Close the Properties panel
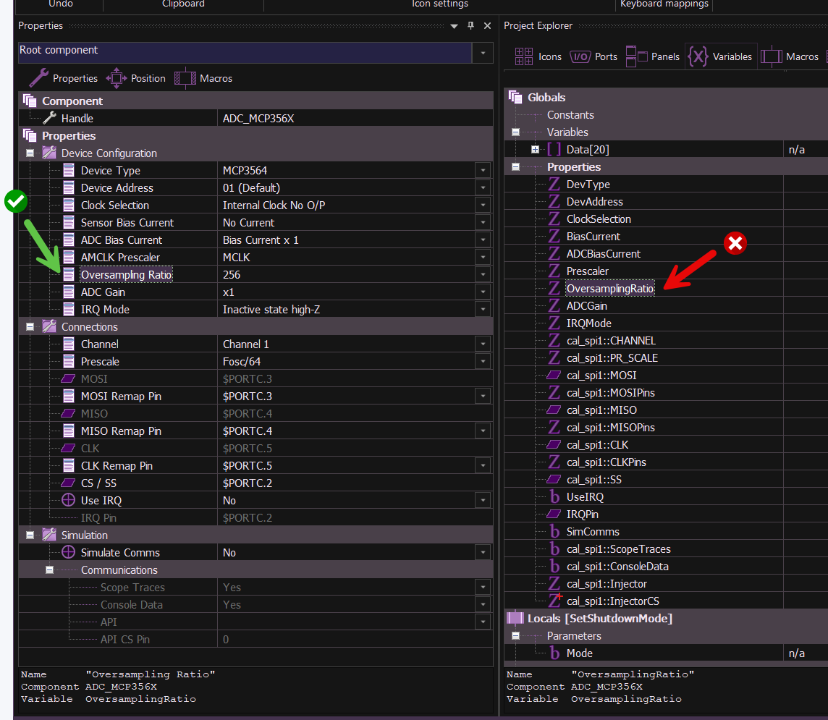Screen dimensions: 828x720 [487, 26]
